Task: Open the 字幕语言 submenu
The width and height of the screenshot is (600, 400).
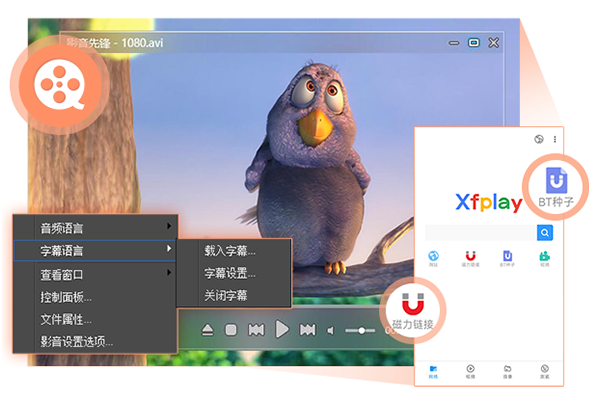Action: (x=94, y=250)
